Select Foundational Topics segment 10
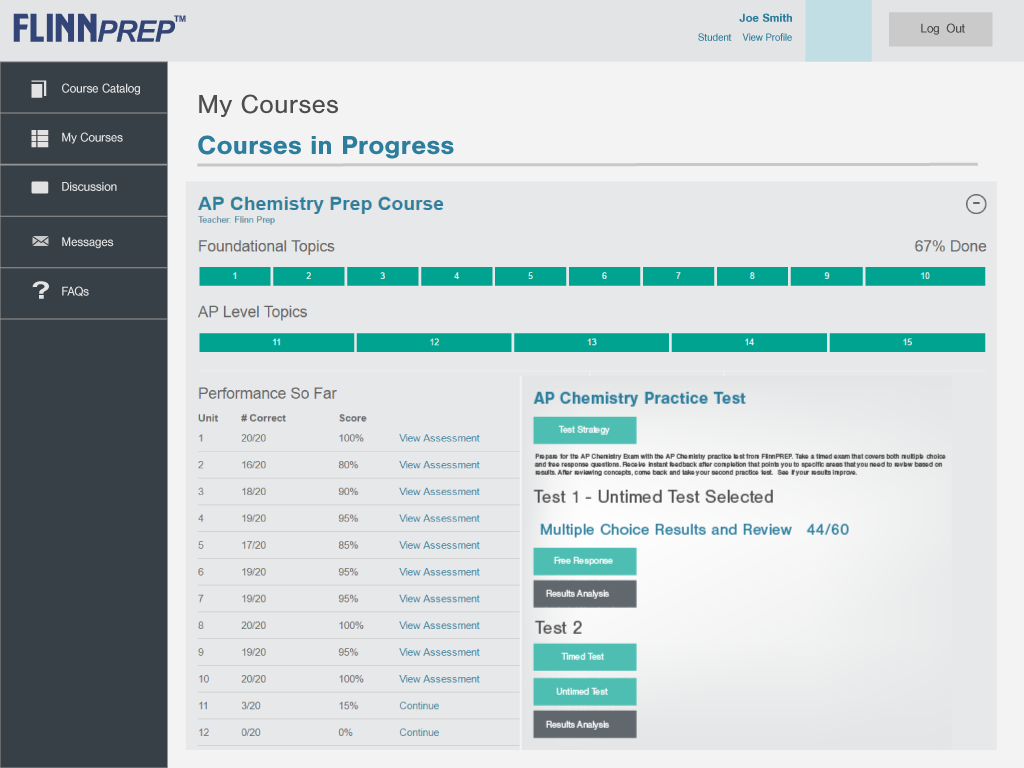The image size is (1024, 768). tap(925, 276)
